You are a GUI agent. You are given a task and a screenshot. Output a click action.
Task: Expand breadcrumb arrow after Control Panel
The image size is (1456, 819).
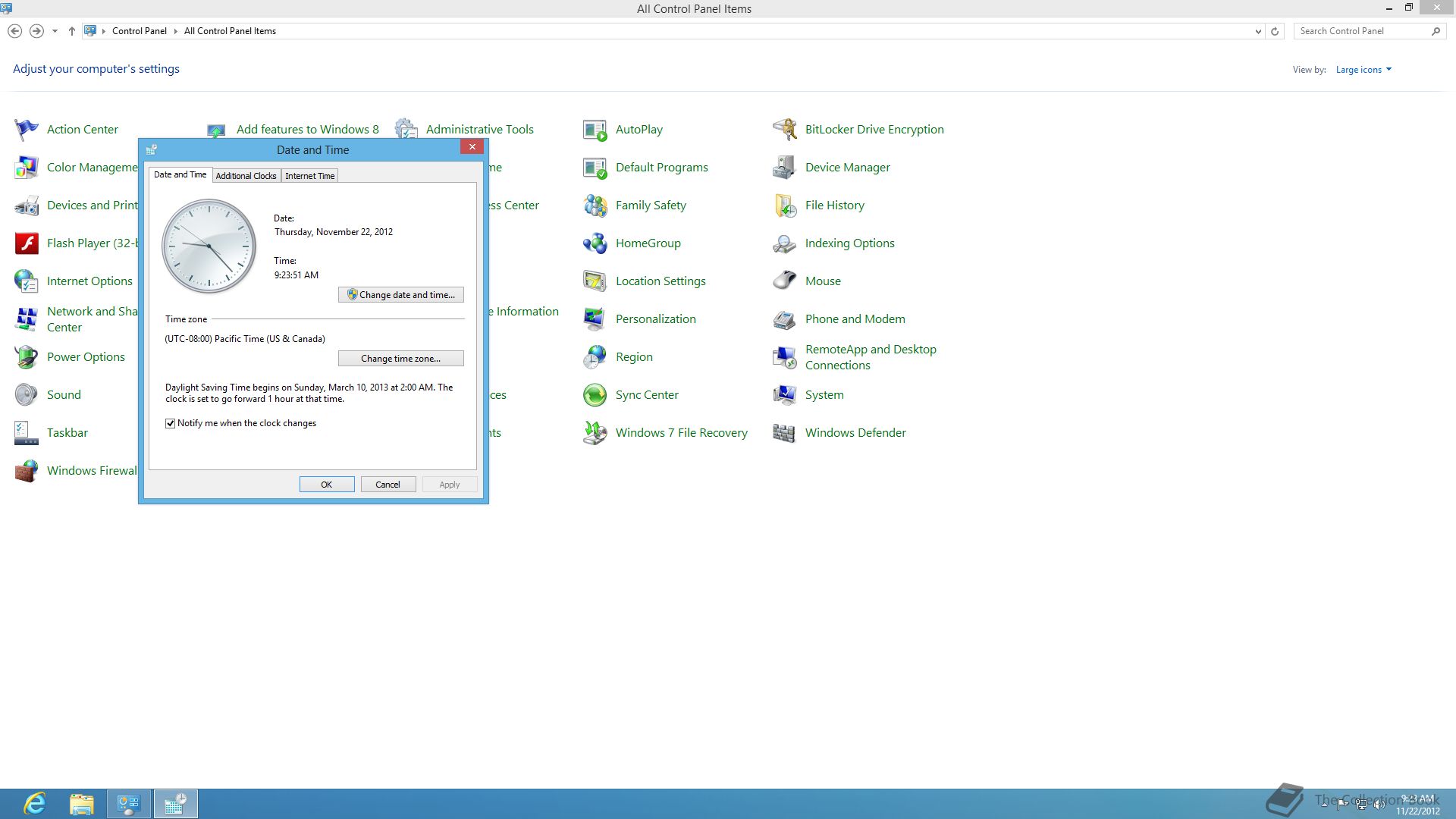[x=175, y=32]
